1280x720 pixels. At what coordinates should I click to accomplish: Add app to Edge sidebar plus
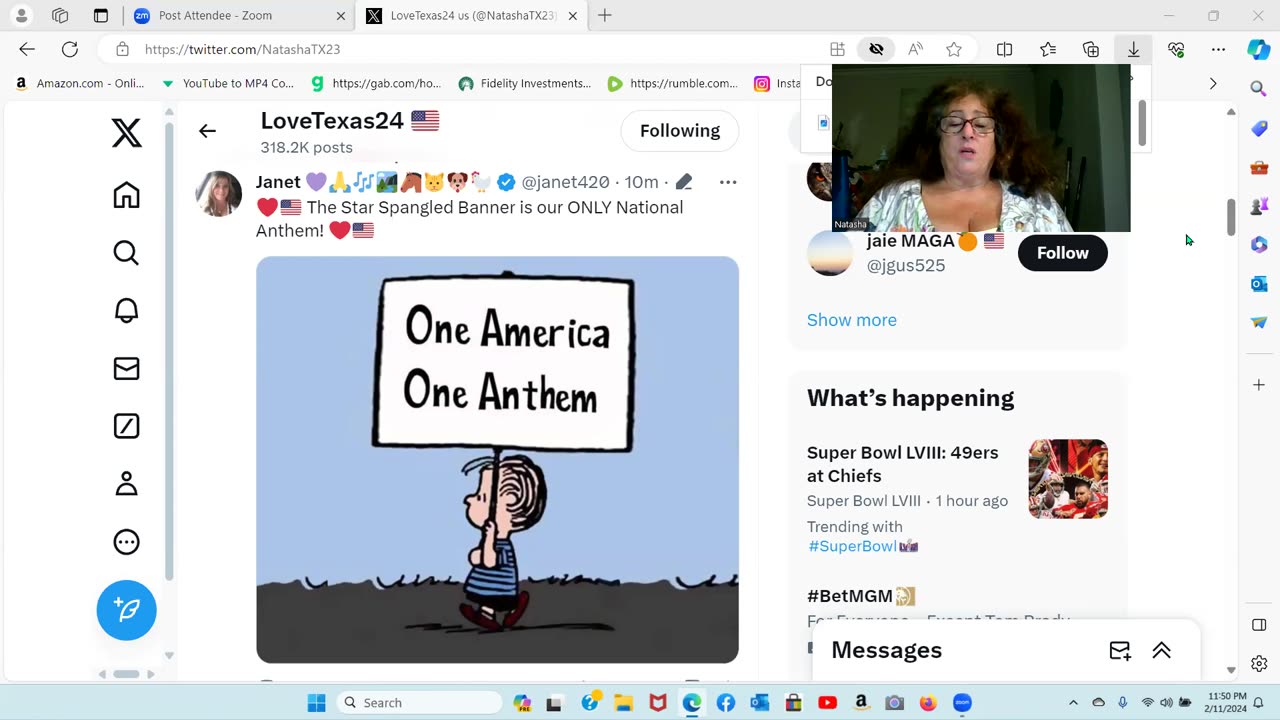(x=1259, y=385)
